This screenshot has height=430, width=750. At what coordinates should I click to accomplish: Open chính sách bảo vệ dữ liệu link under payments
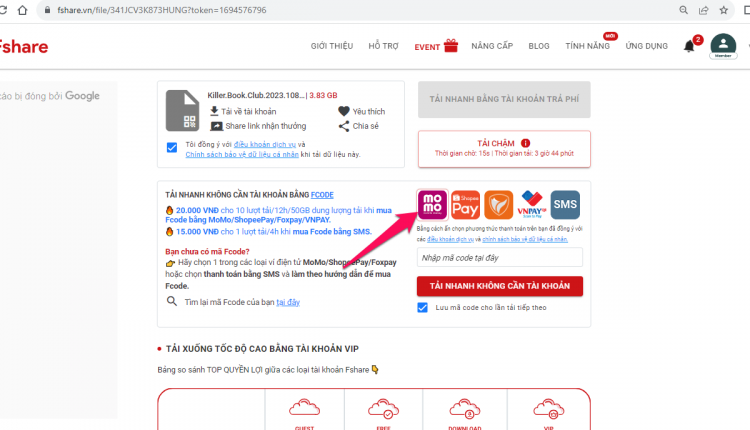tap(525, 239)
